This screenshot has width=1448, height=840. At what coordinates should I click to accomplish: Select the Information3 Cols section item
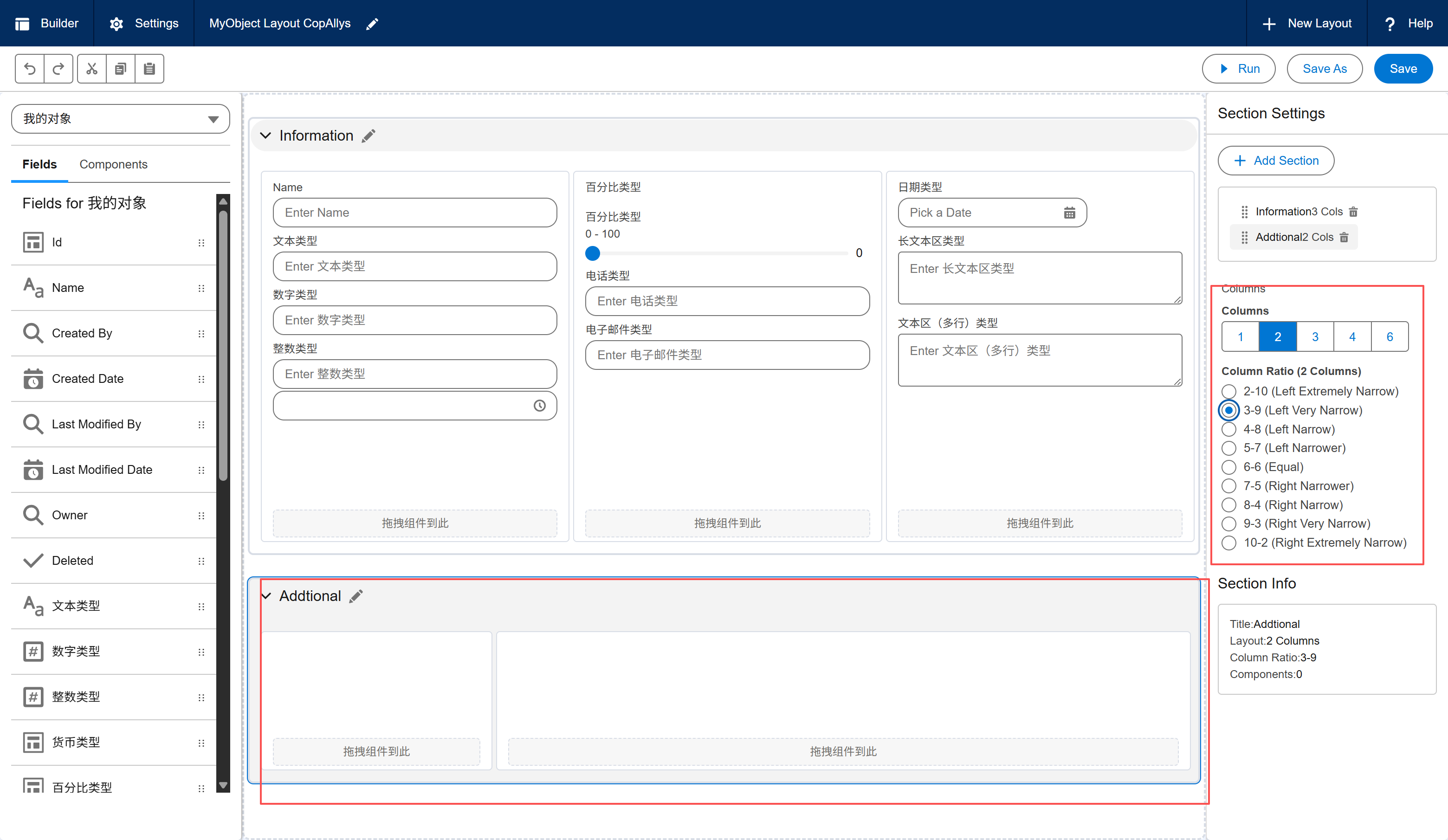click(1299, 212)
